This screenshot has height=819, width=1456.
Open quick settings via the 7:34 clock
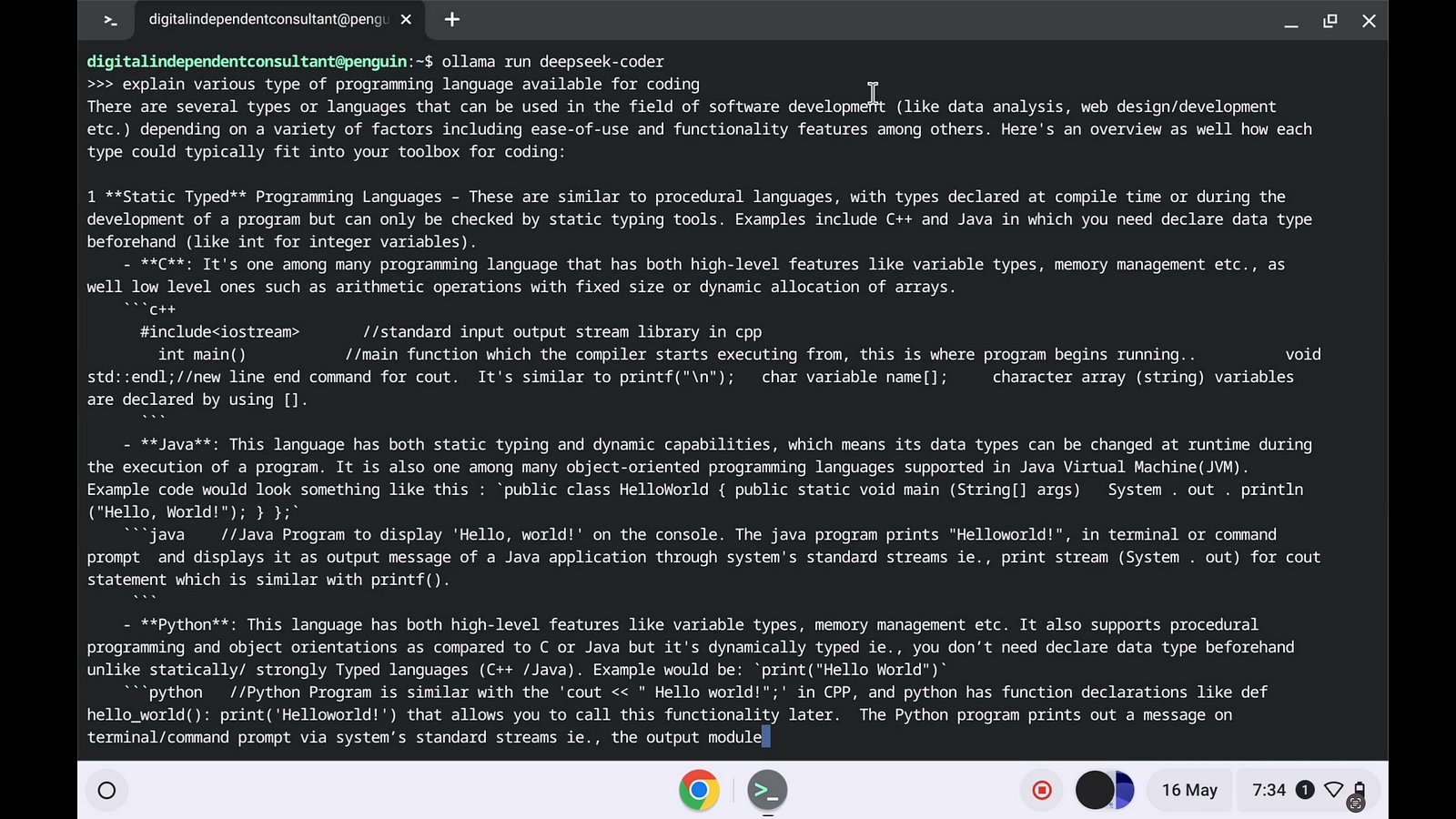[1269, 790]
